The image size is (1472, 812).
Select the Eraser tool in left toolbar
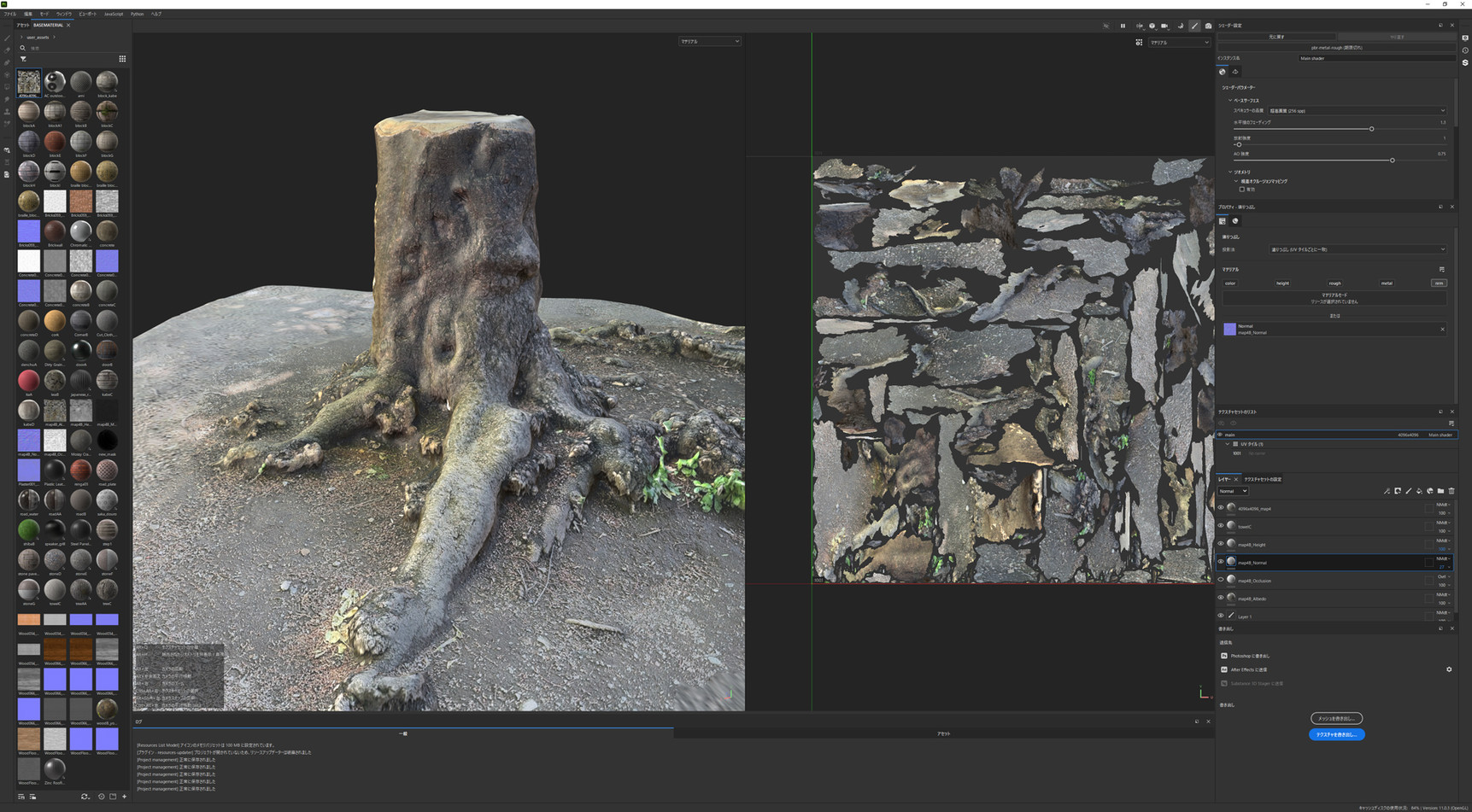tap(7, 50)
